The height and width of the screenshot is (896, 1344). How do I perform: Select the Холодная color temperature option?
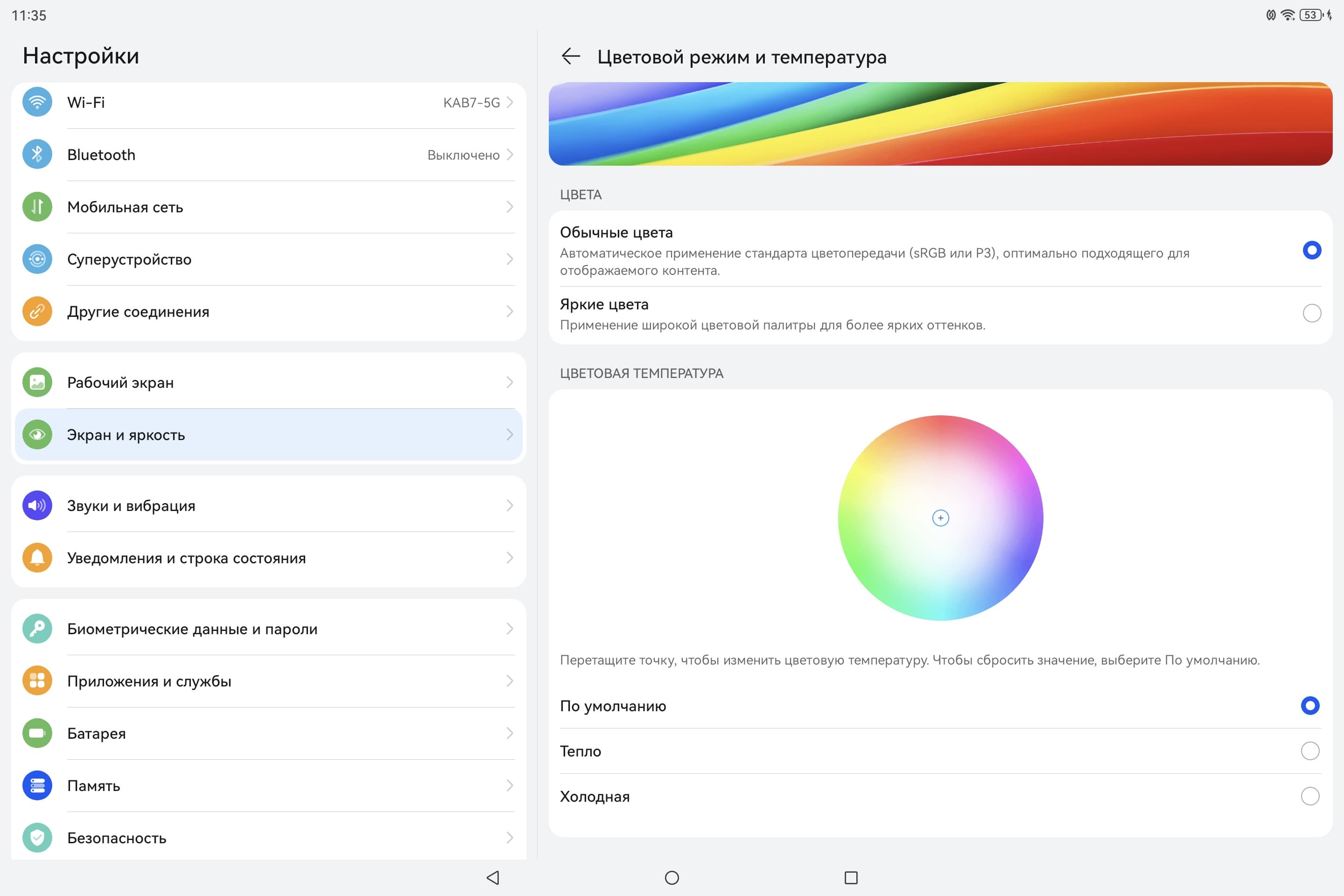click(1310, 796)
